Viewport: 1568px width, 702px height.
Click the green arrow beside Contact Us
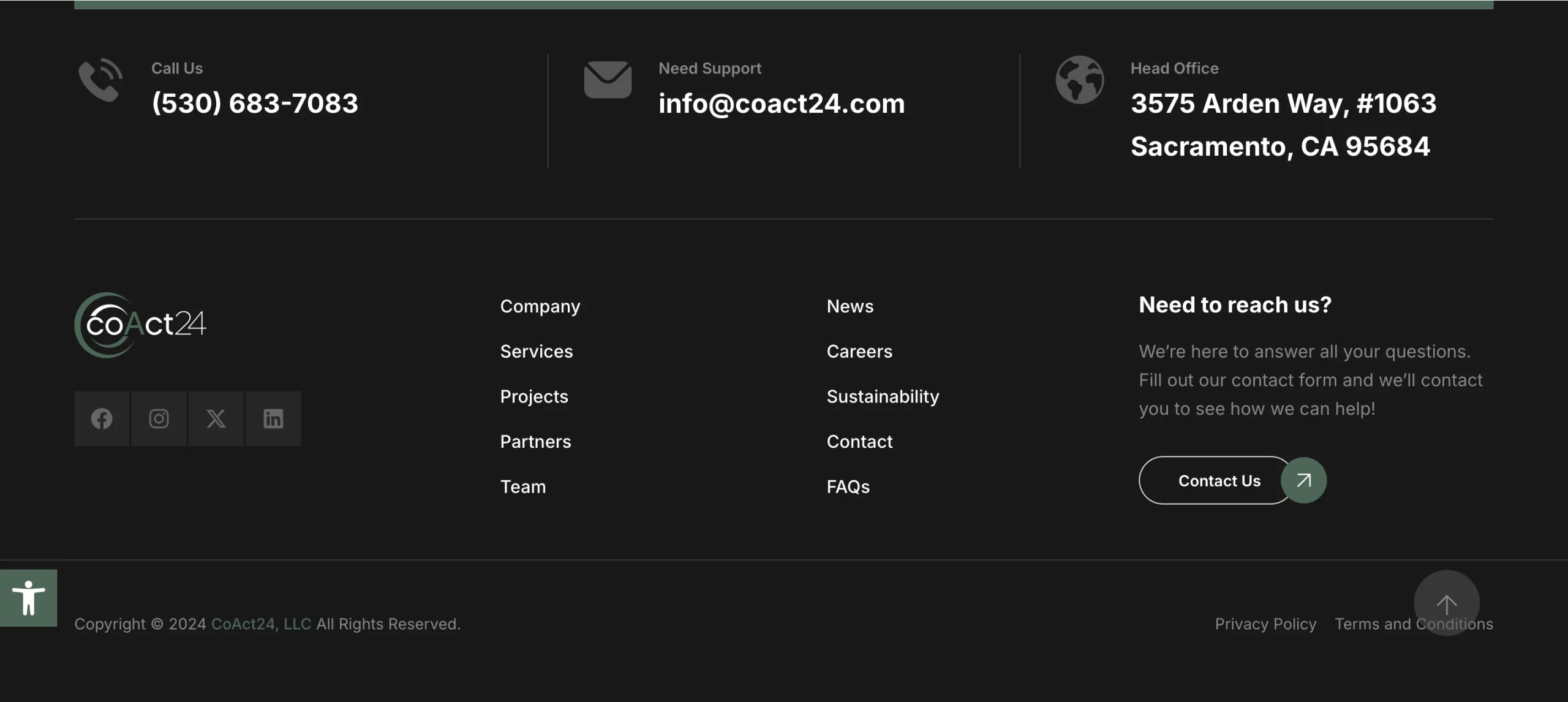[1303, 480]
